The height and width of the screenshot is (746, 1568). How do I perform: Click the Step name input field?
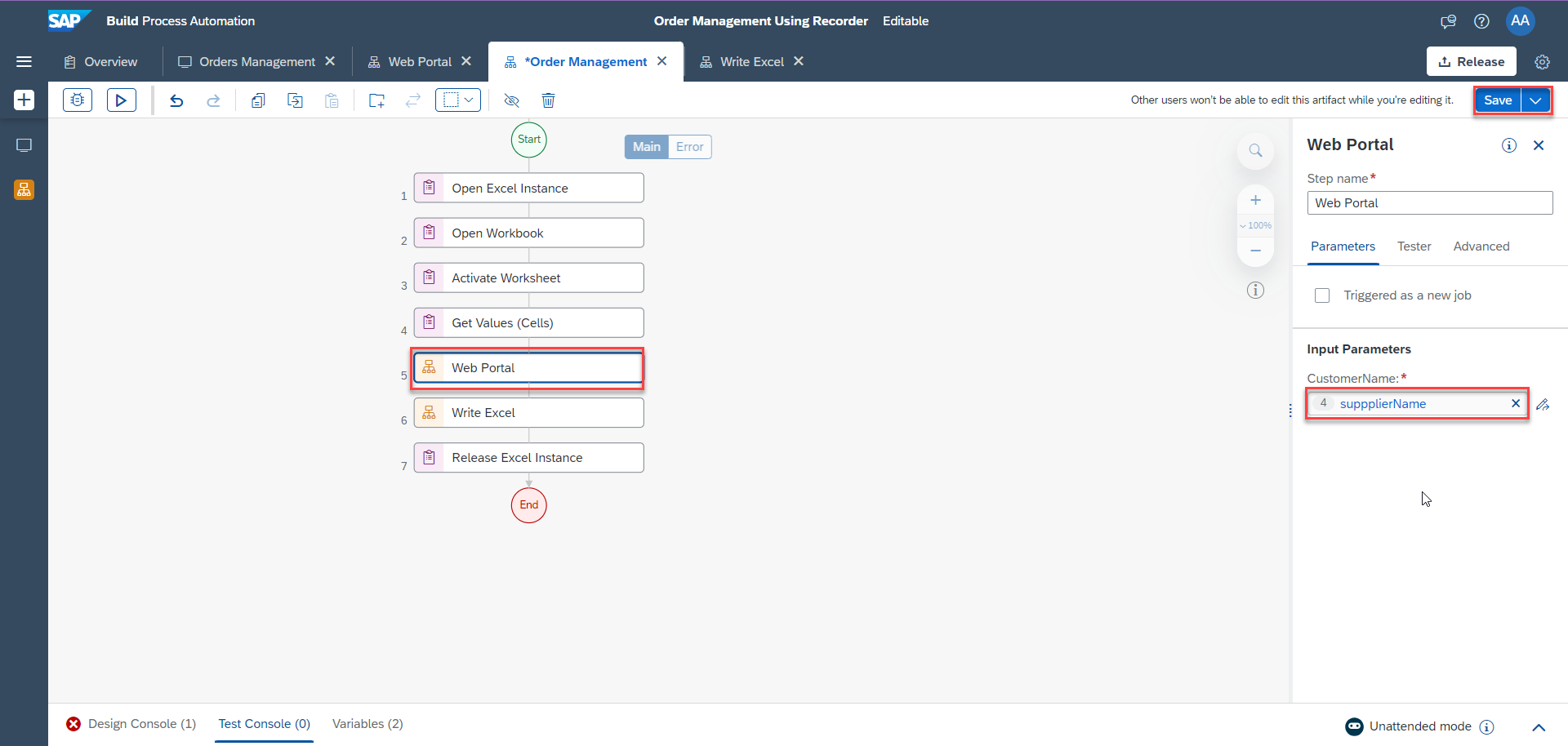1429,203
